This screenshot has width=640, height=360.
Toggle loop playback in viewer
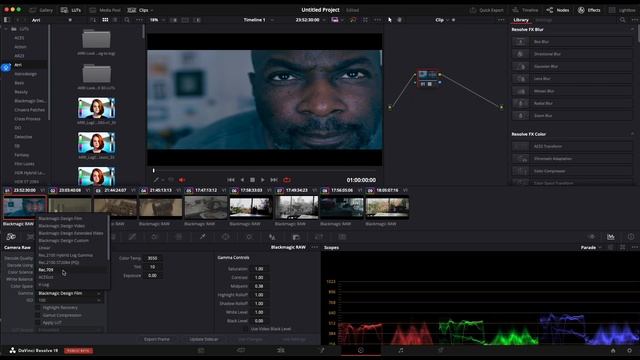click(287, 180)
